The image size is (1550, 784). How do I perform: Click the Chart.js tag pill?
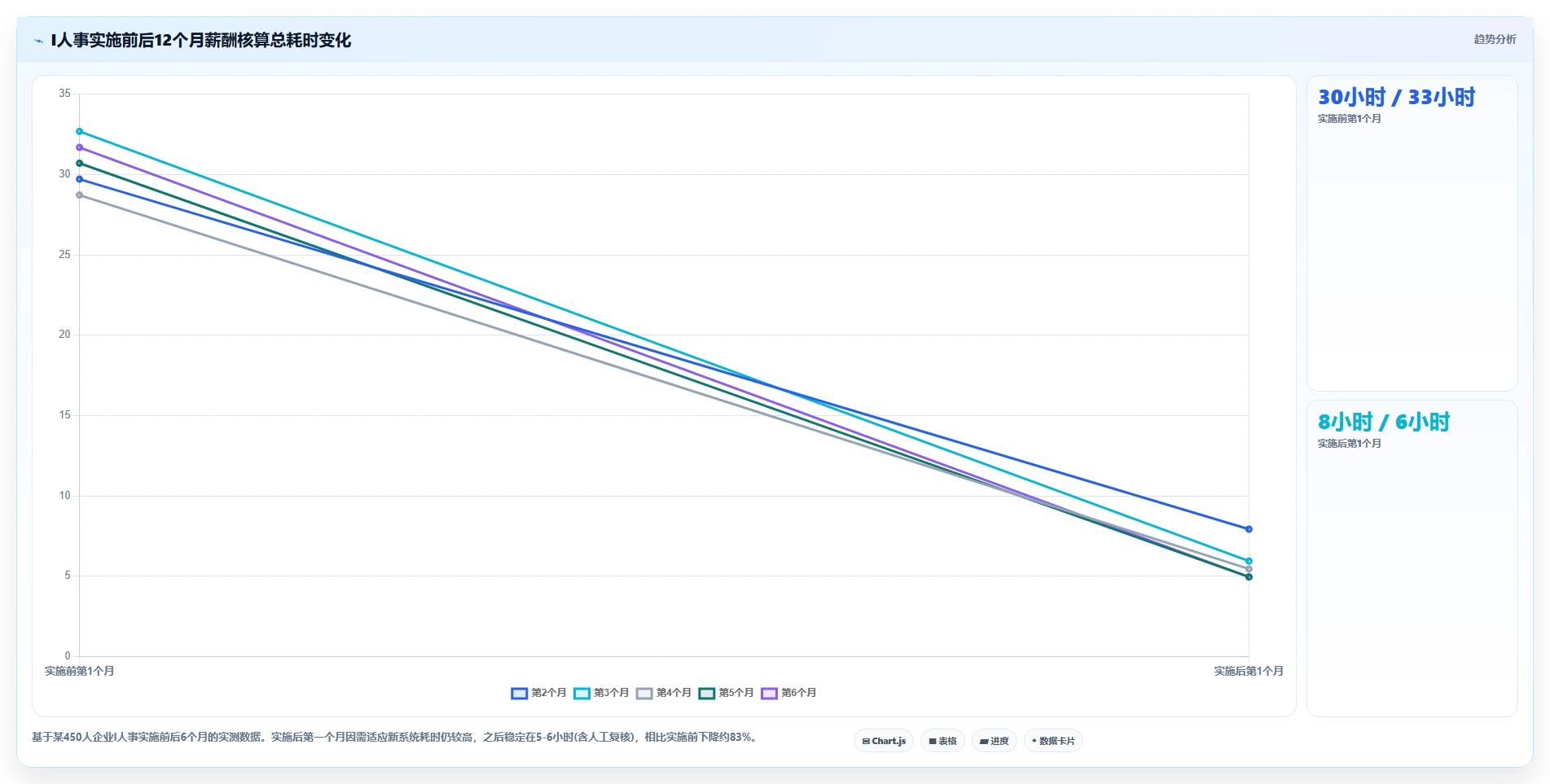884,741
